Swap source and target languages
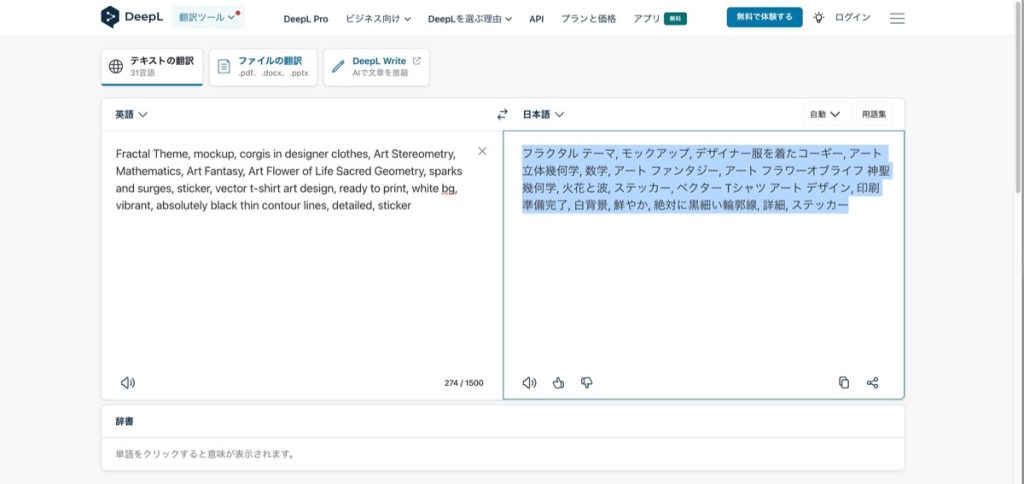Viewport: 1024px width, 484px height. 502,114
